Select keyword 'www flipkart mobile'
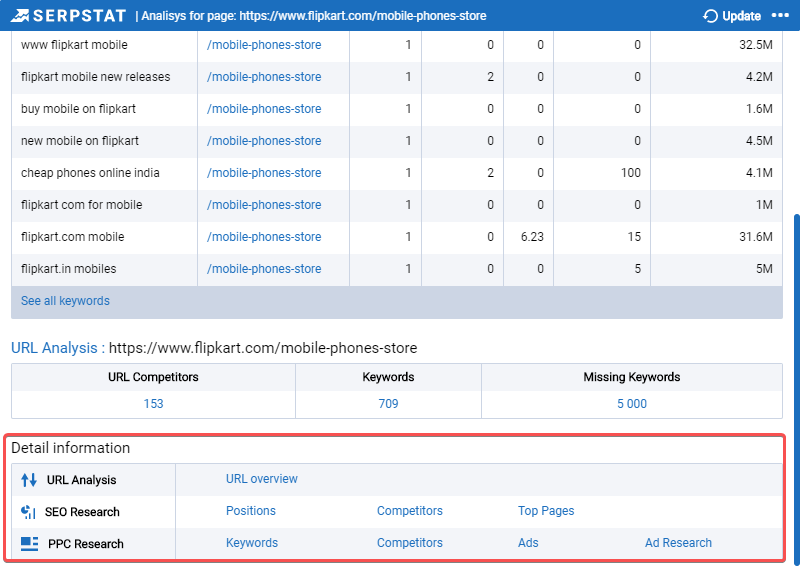 pyautogui.click(x=74, y=45)
